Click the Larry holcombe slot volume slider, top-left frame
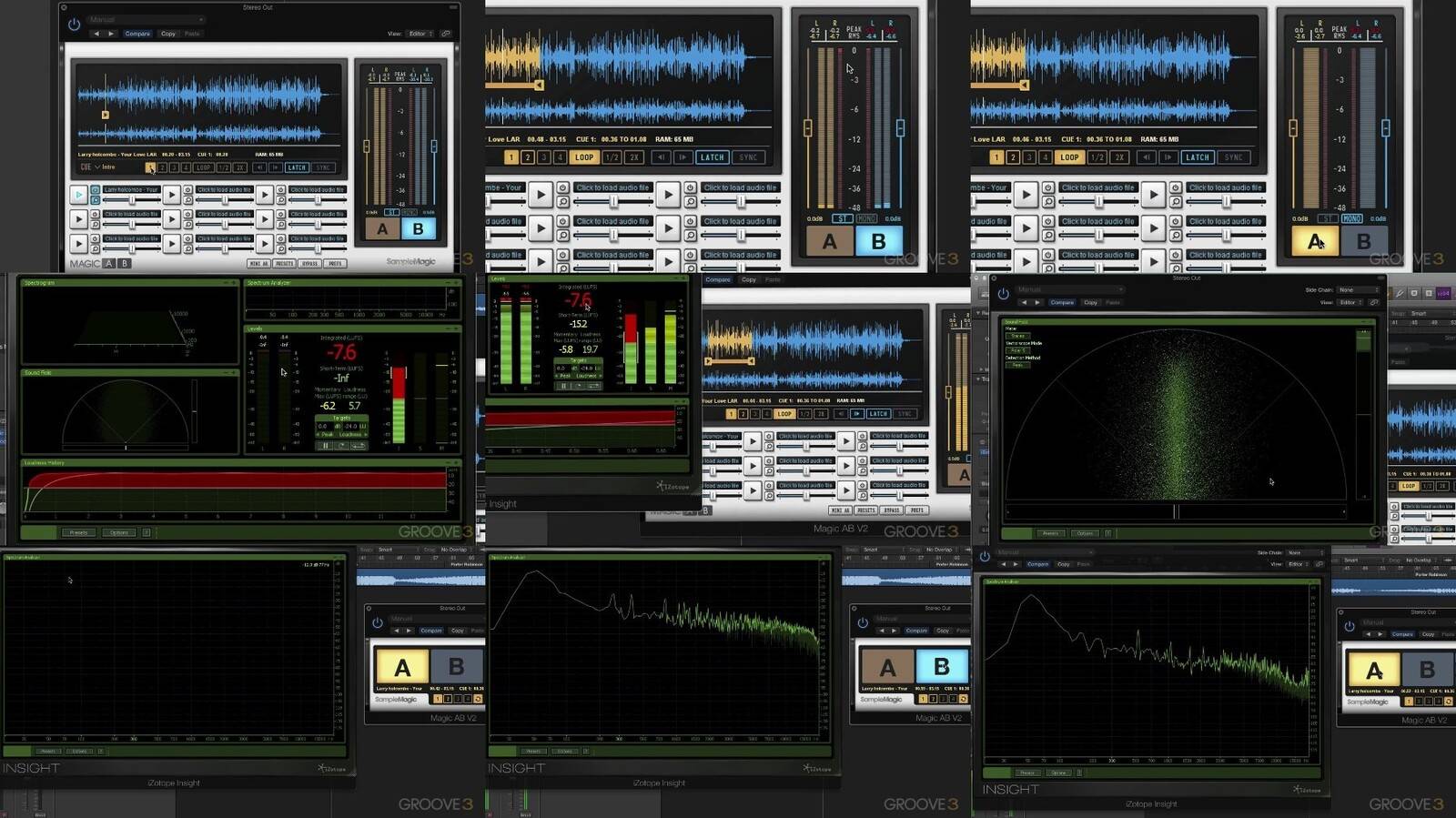 130,200
